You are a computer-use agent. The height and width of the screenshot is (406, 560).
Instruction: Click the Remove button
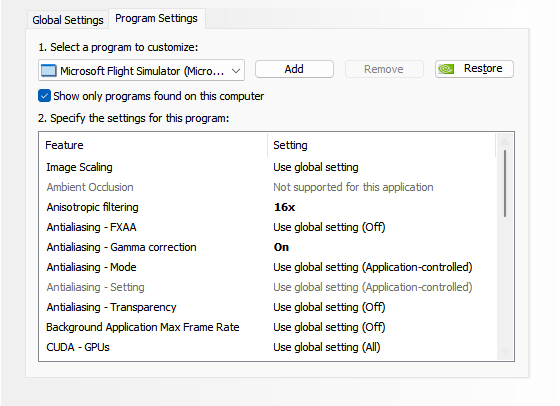coord(384,69)
